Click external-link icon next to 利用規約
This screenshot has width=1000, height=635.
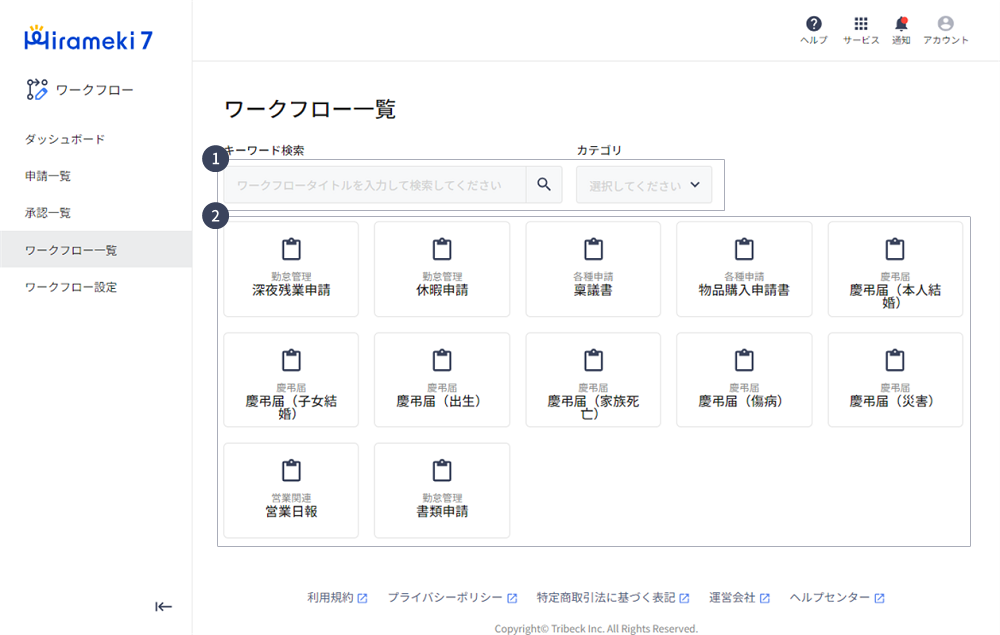(362, 598)
